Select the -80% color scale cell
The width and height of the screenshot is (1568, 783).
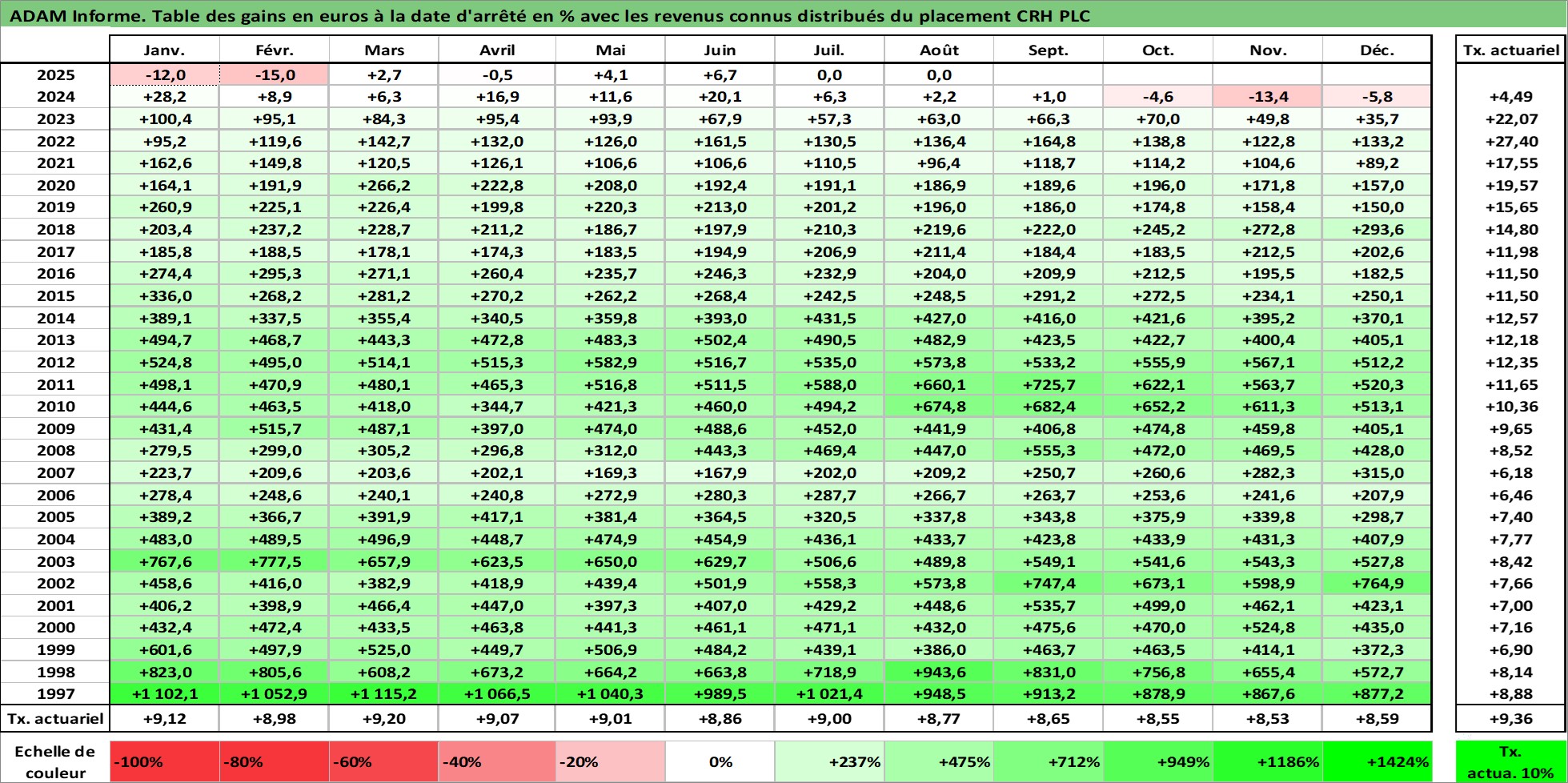[x=274, y=761]
